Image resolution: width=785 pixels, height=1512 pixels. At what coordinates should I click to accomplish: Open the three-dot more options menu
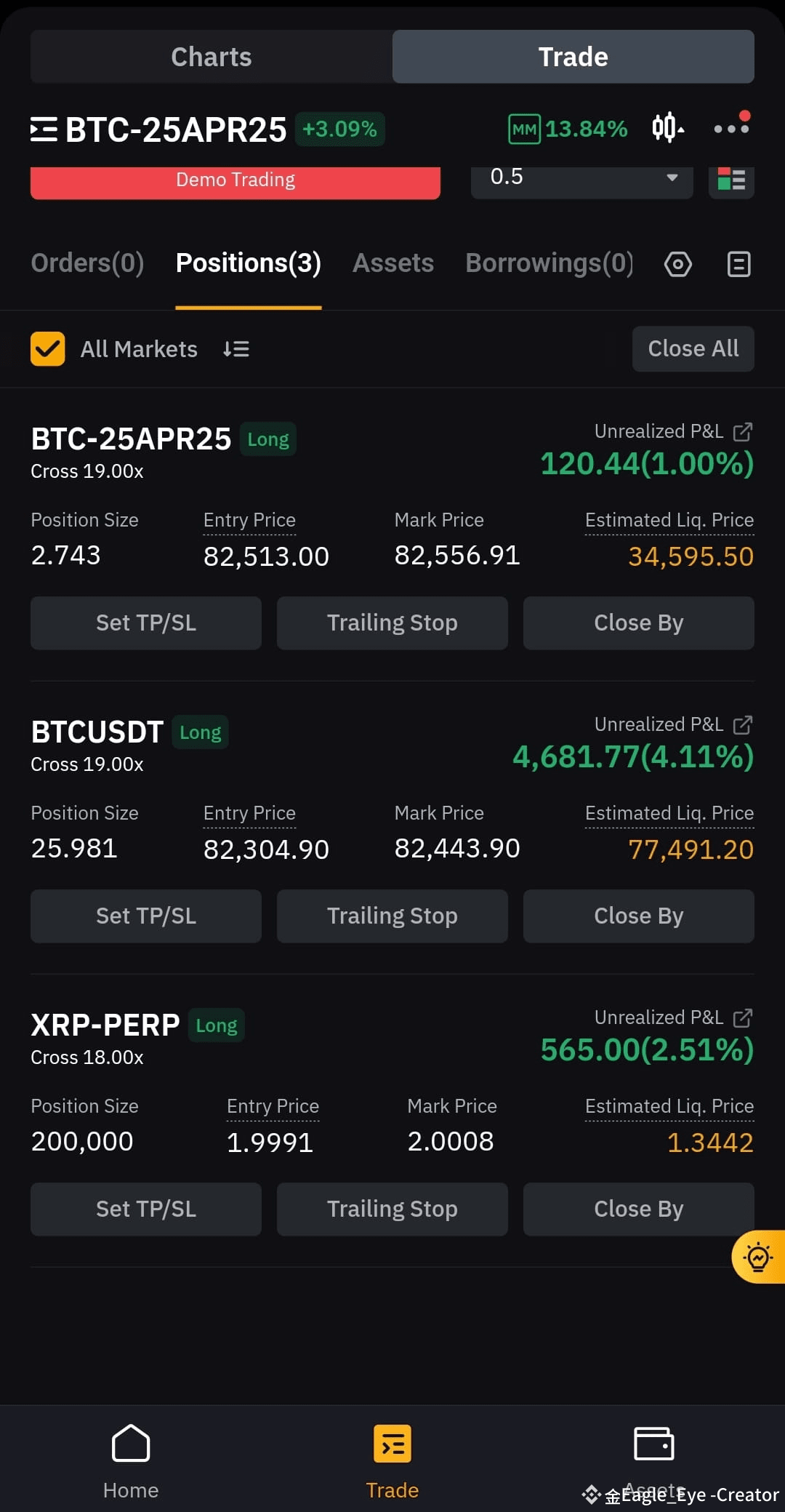(x=731, y=128)
